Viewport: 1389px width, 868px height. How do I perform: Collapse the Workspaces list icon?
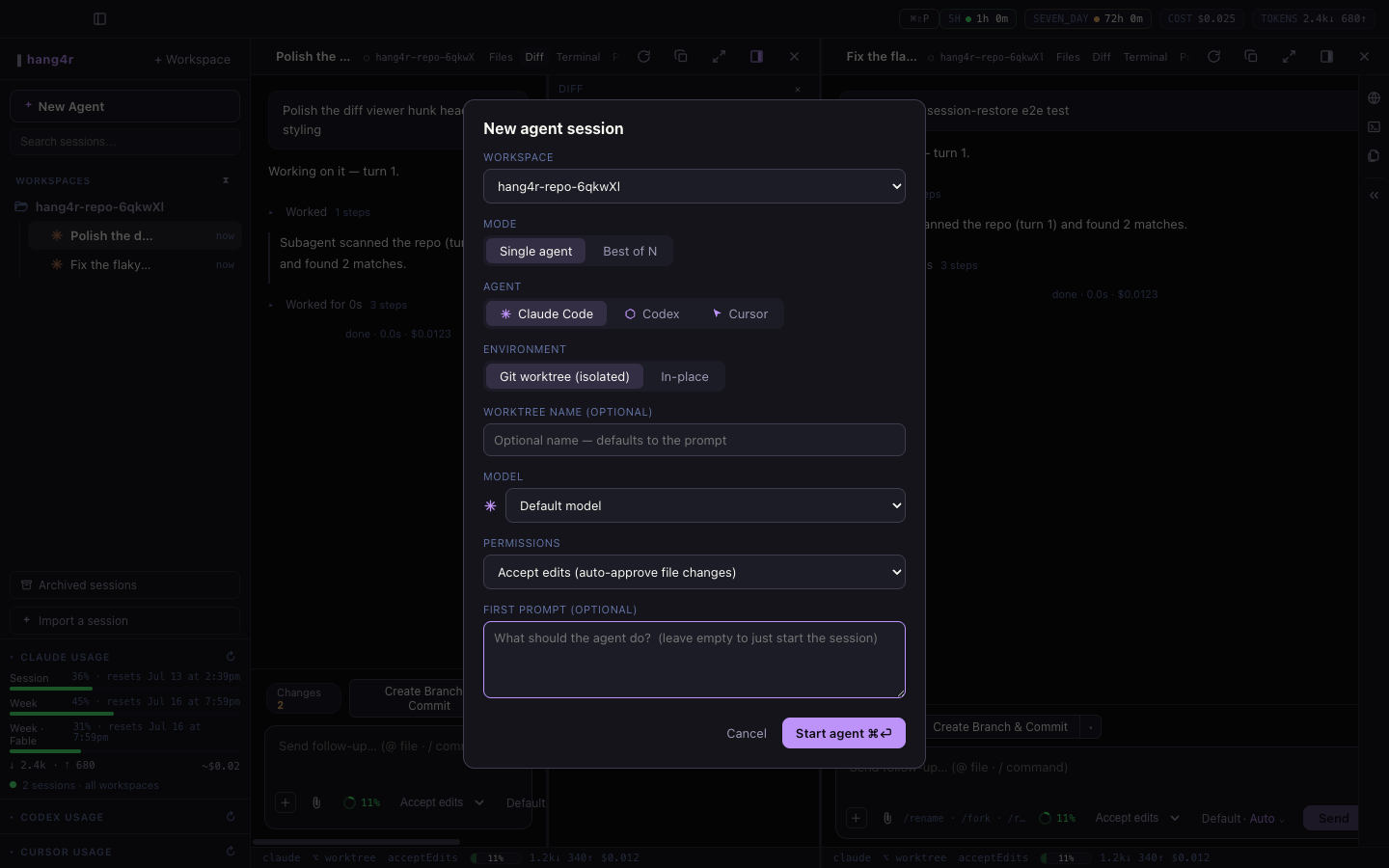[226, 180]
